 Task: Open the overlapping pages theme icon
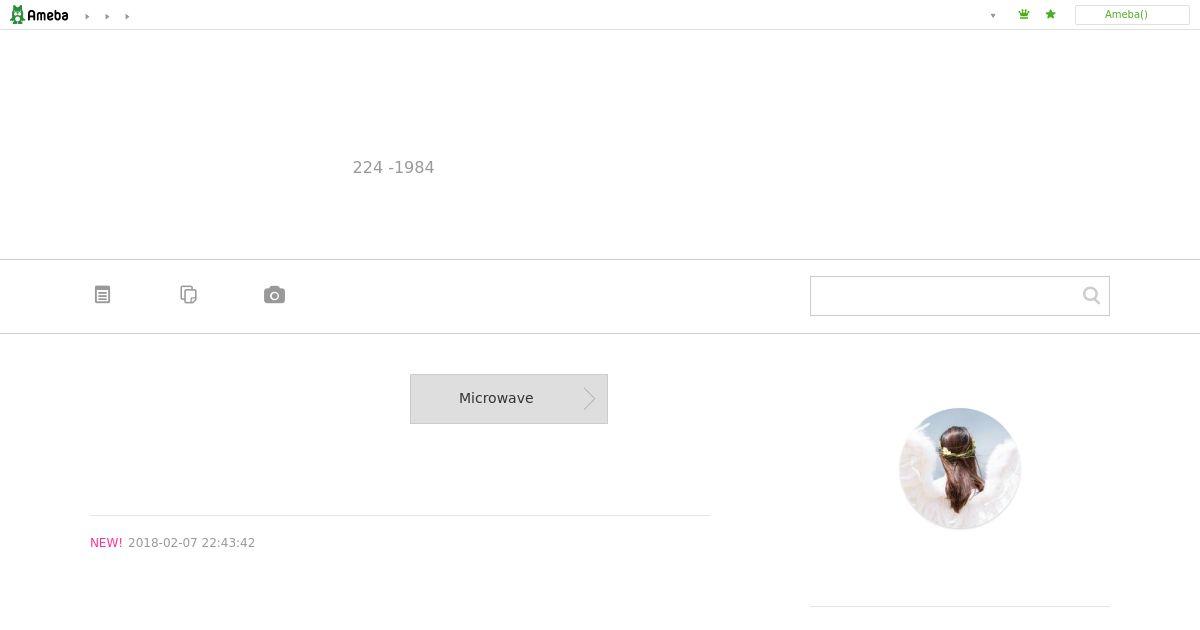(x=189, y=295)
